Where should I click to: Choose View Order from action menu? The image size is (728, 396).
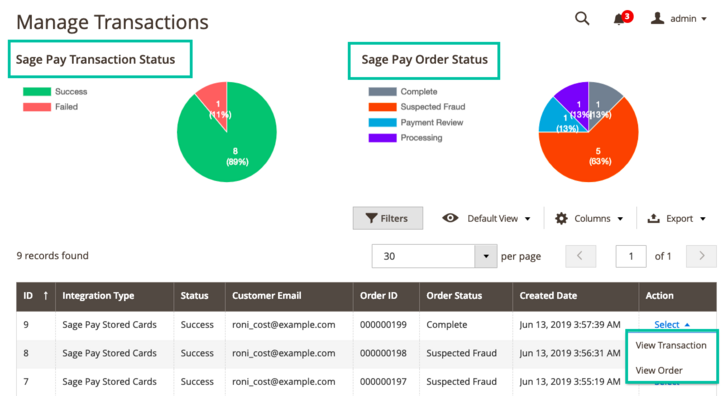659,370
